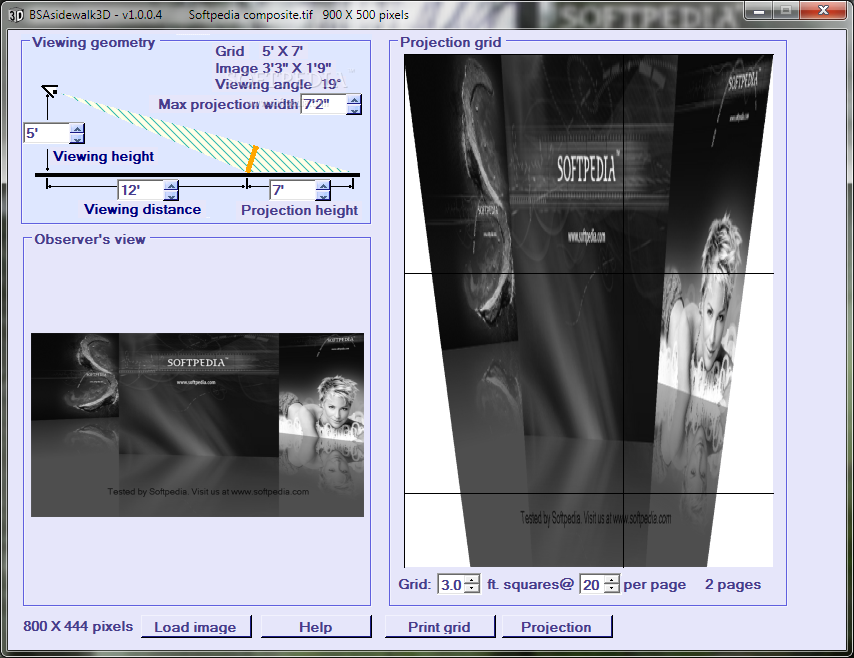
Task: Increase the Viewing height value
Action: (x=77, y=129)
